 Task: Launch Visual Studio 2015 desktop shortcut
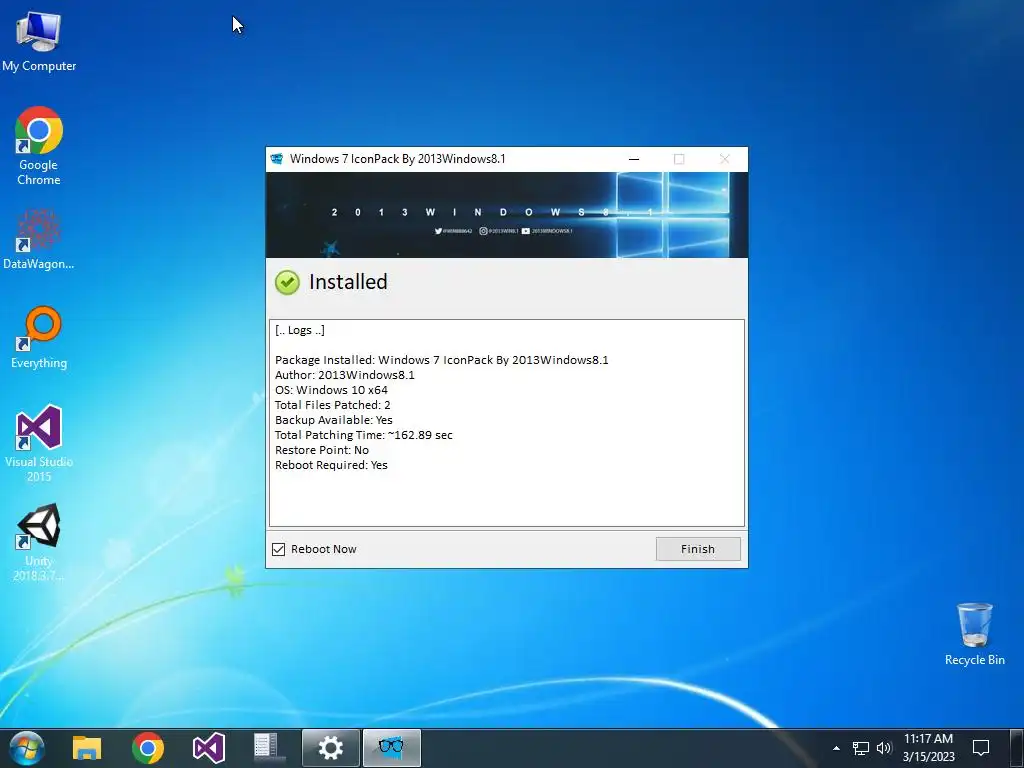[39, 443]
